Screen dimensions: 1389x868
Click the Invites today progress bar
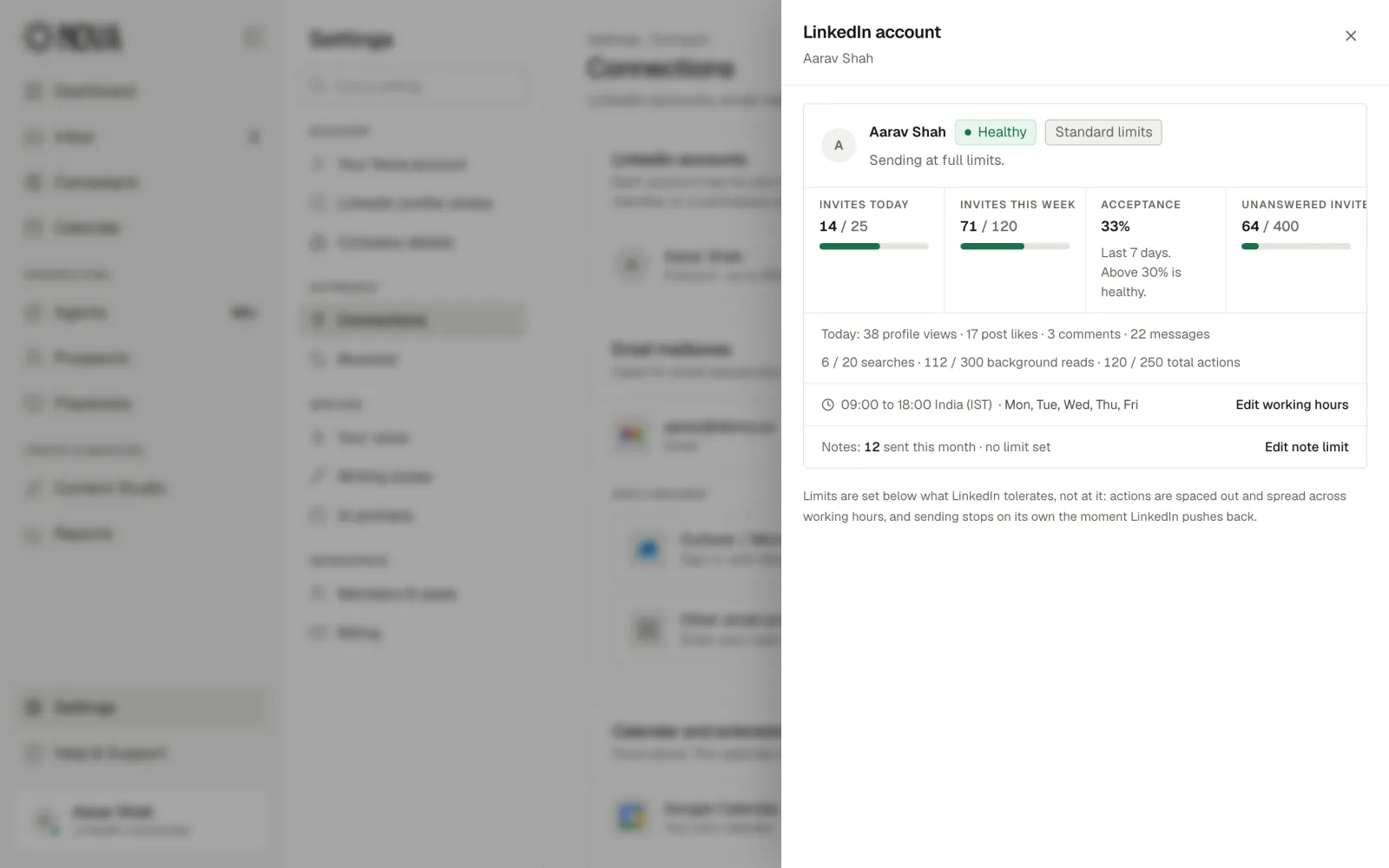(x=873, y=247)
